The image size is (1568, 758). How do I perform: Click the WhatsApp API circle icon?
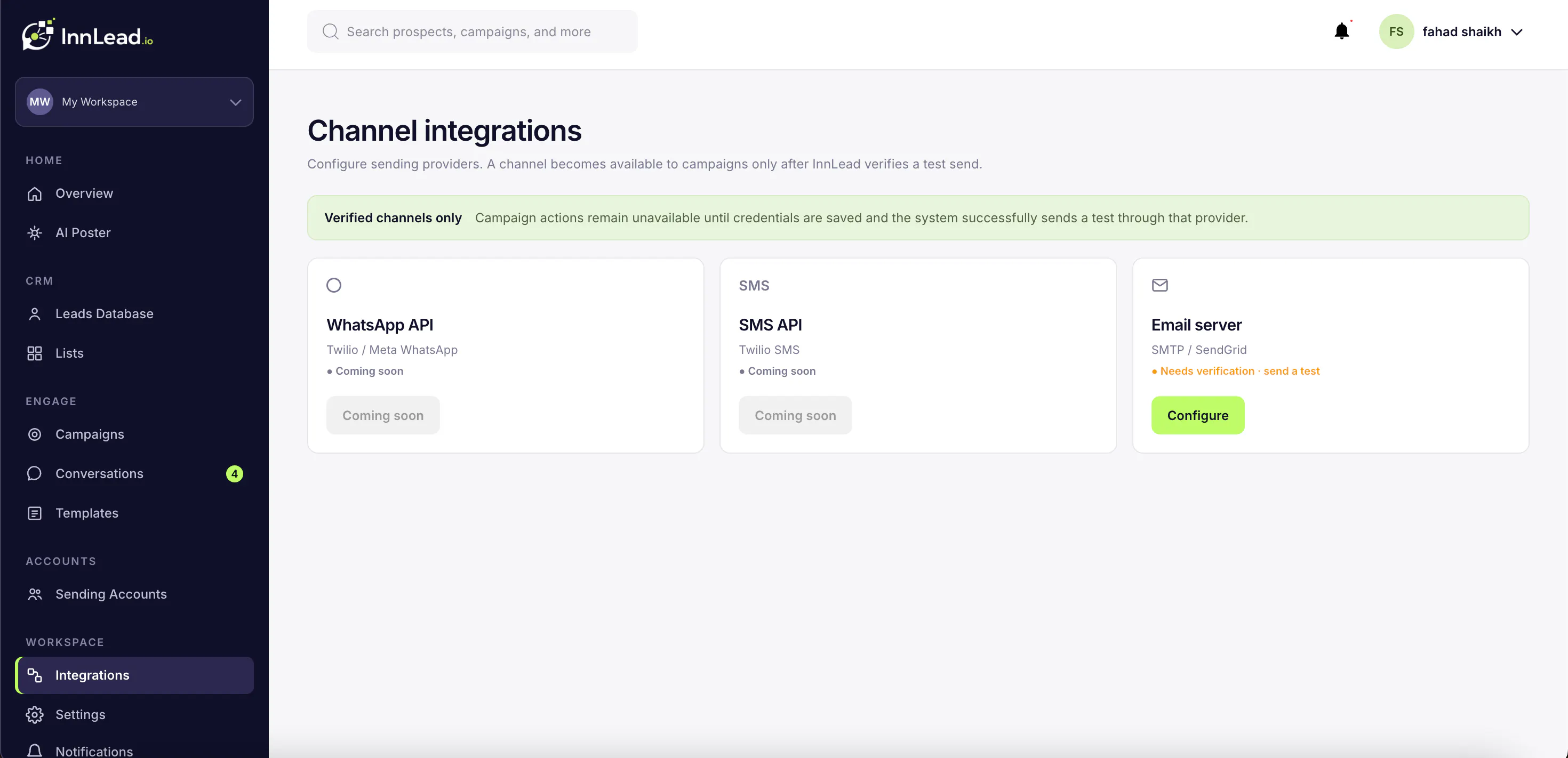(334, 285)
